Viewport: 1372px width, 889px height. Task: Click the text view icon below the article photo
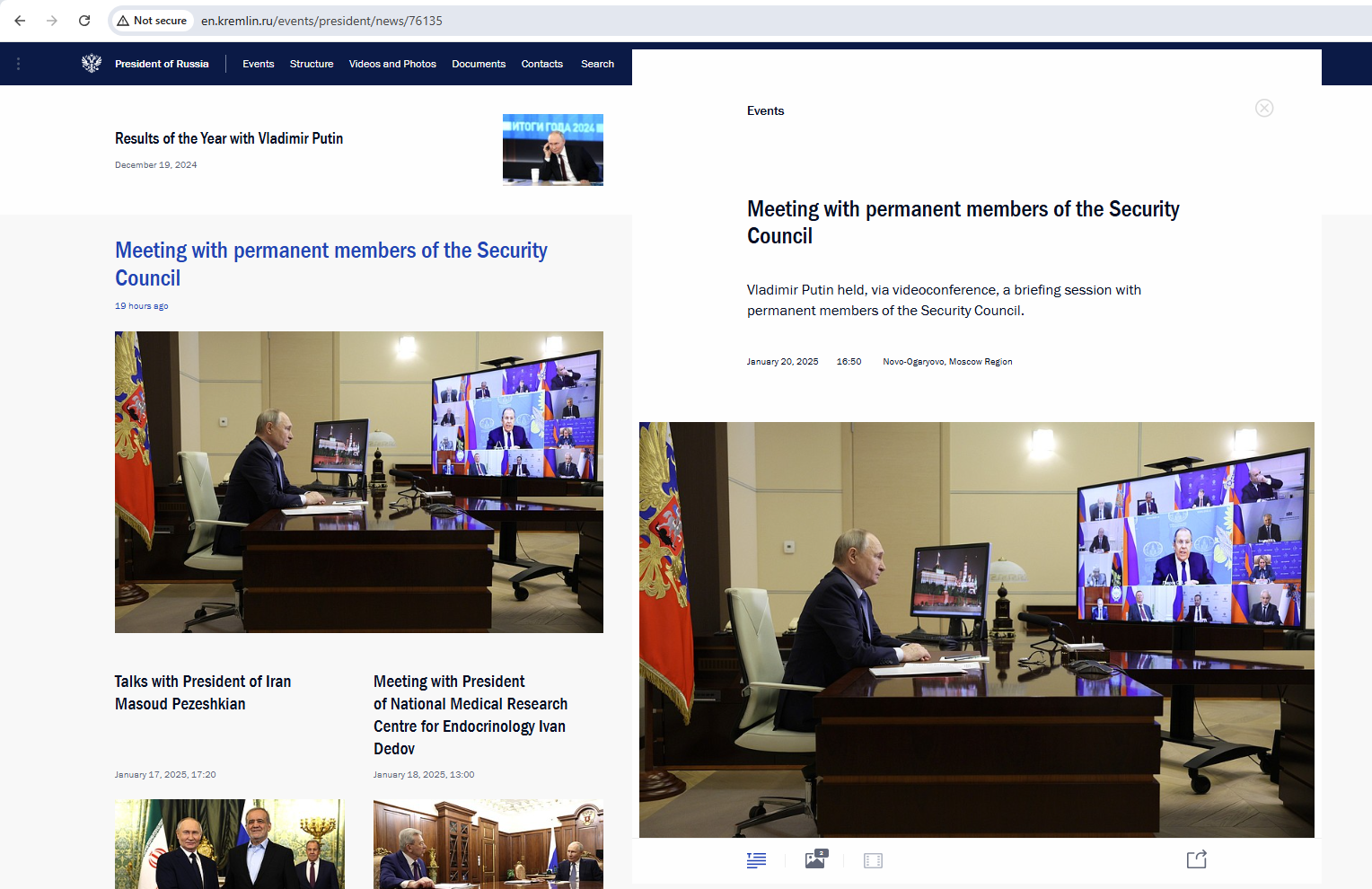coord(756,860)
